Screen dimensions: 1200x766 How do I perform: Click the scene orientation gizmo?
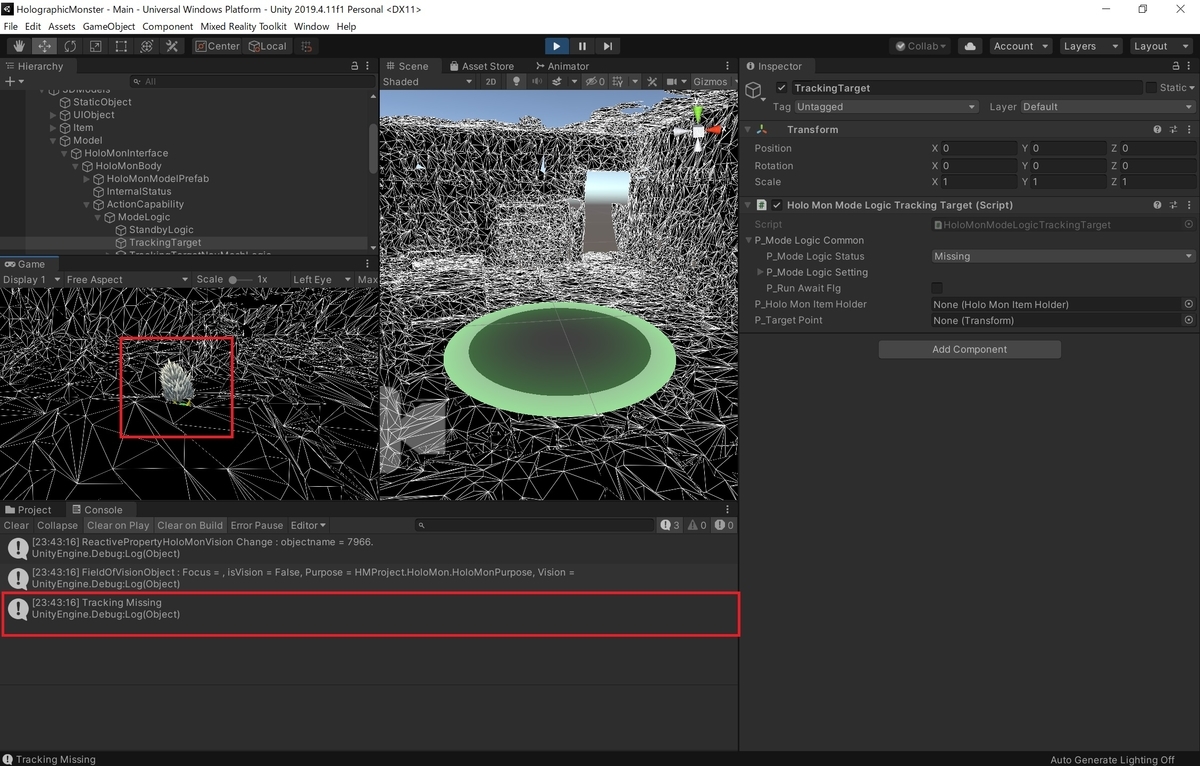pyautogui.click(x=698, y=132)
